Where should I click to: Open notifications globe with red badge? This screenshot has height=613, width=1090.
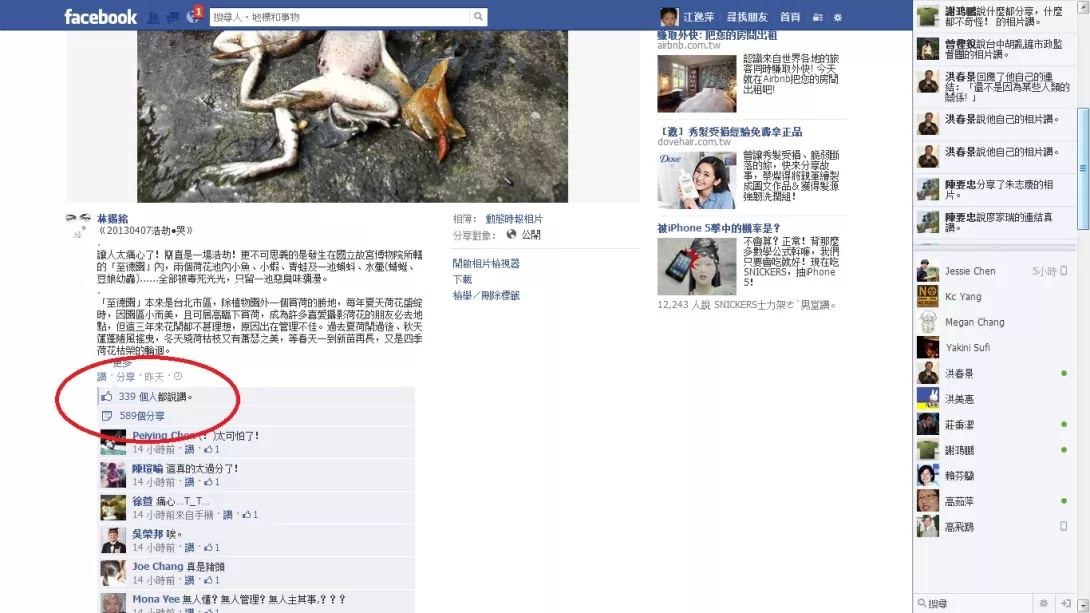click(193, 17)
